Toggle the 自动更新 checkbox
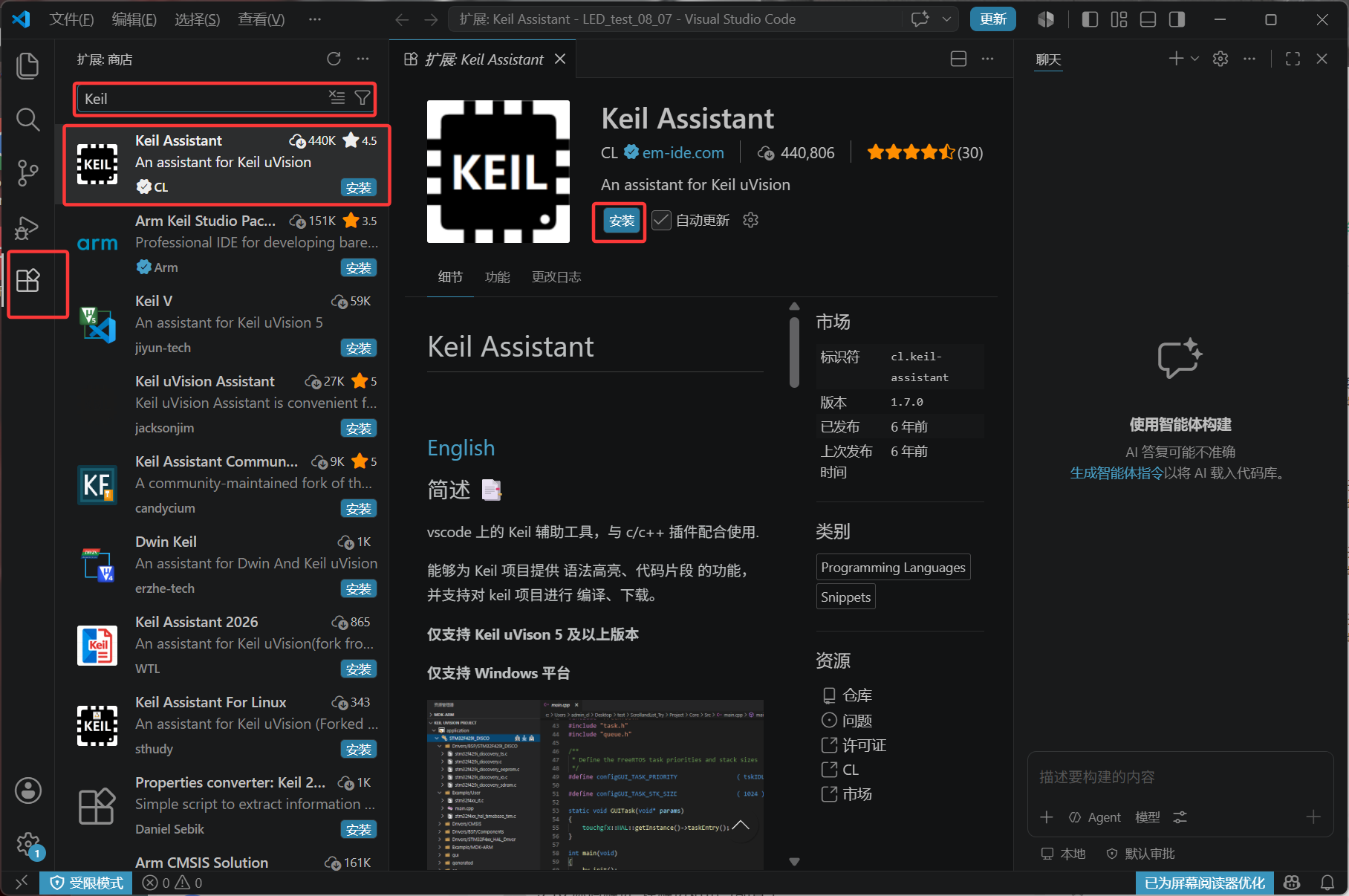The image size is (1349, 896). (x=661, y=220)
